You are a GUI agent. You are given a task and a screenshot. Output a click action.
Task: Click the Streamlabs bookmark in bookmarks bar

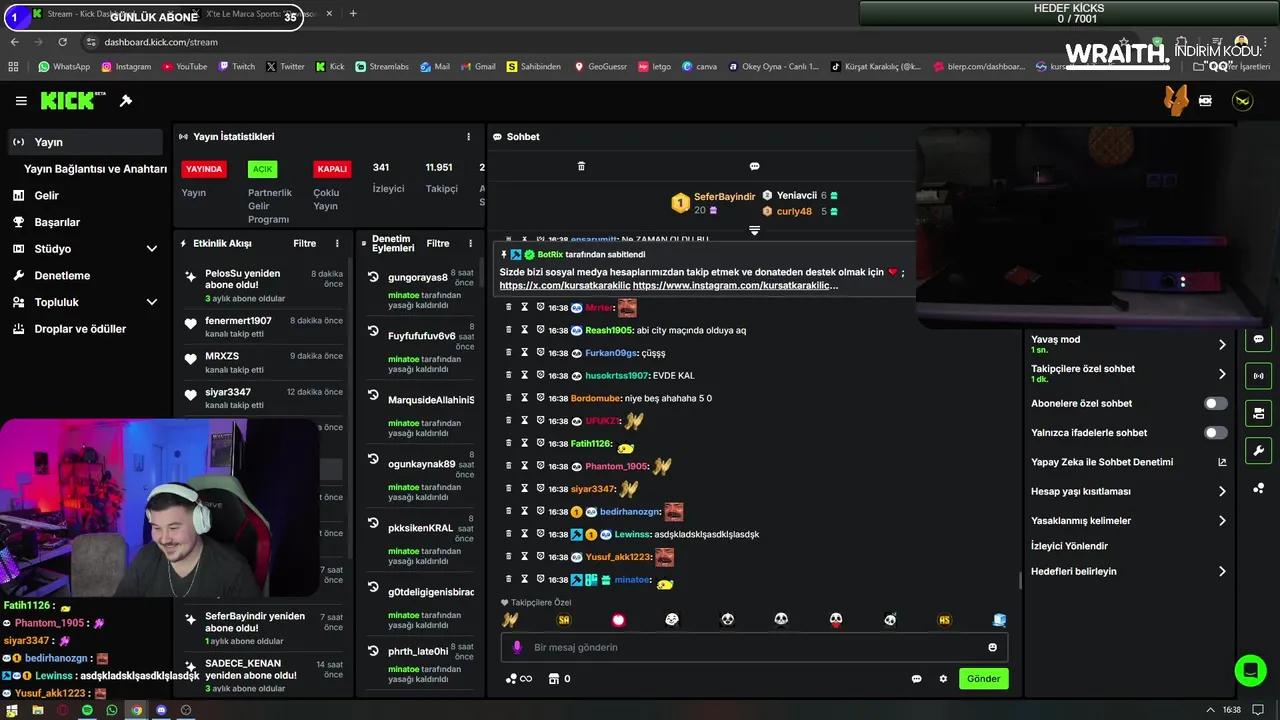tap(382, 67)
